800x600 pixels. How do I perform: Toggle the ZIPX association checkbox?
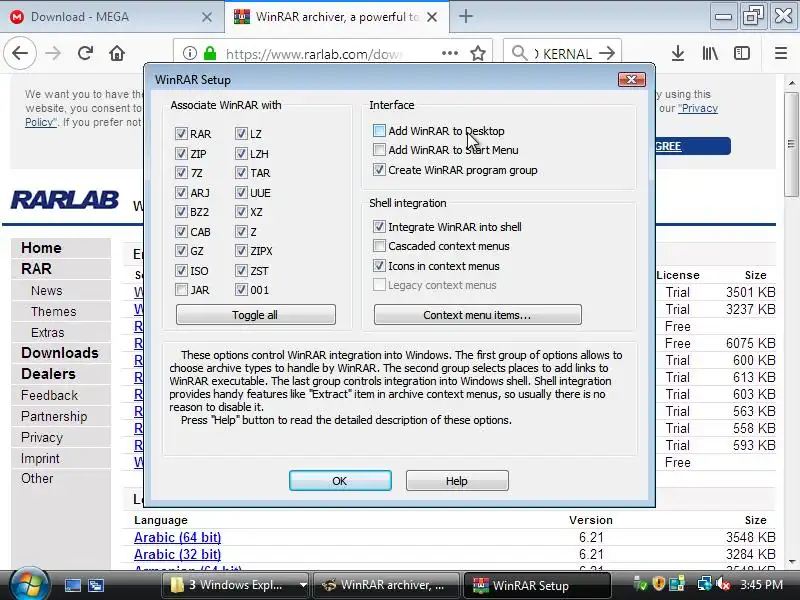point(241,251)
